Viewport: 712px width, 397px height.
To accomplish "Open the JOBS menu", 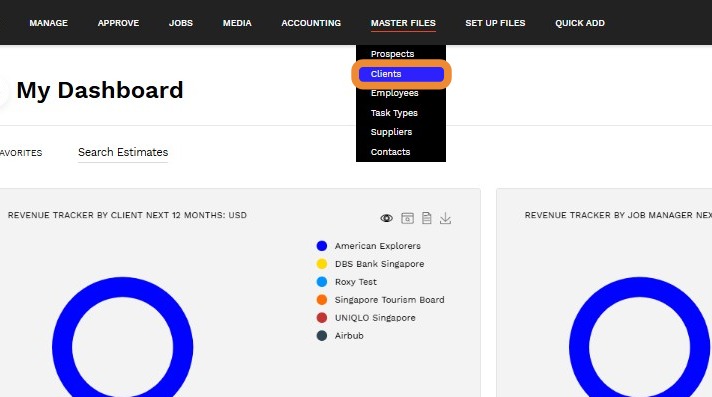I will pyautogui.click(x=181, y=23).
